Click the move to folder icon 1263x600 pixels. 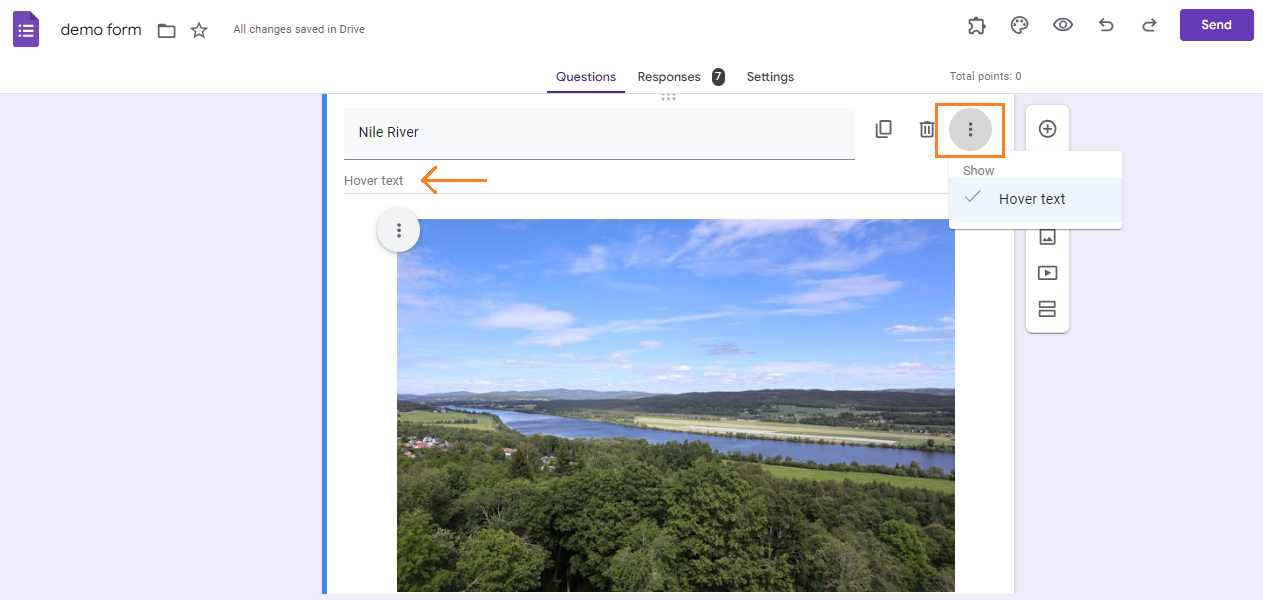[x=167, y=30]
